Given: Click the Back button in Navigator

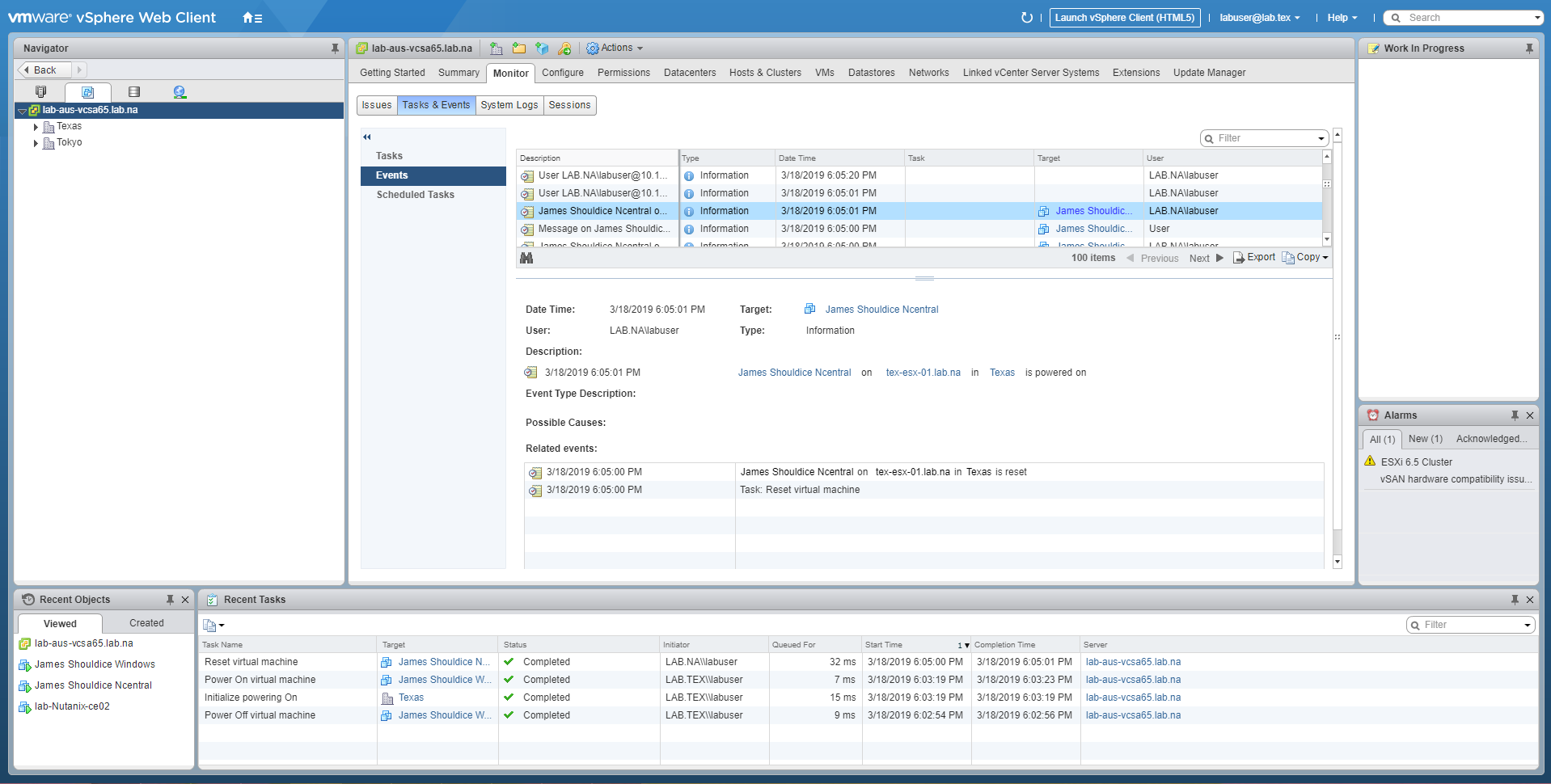Looking at the screenshot, I should [45, 70].
